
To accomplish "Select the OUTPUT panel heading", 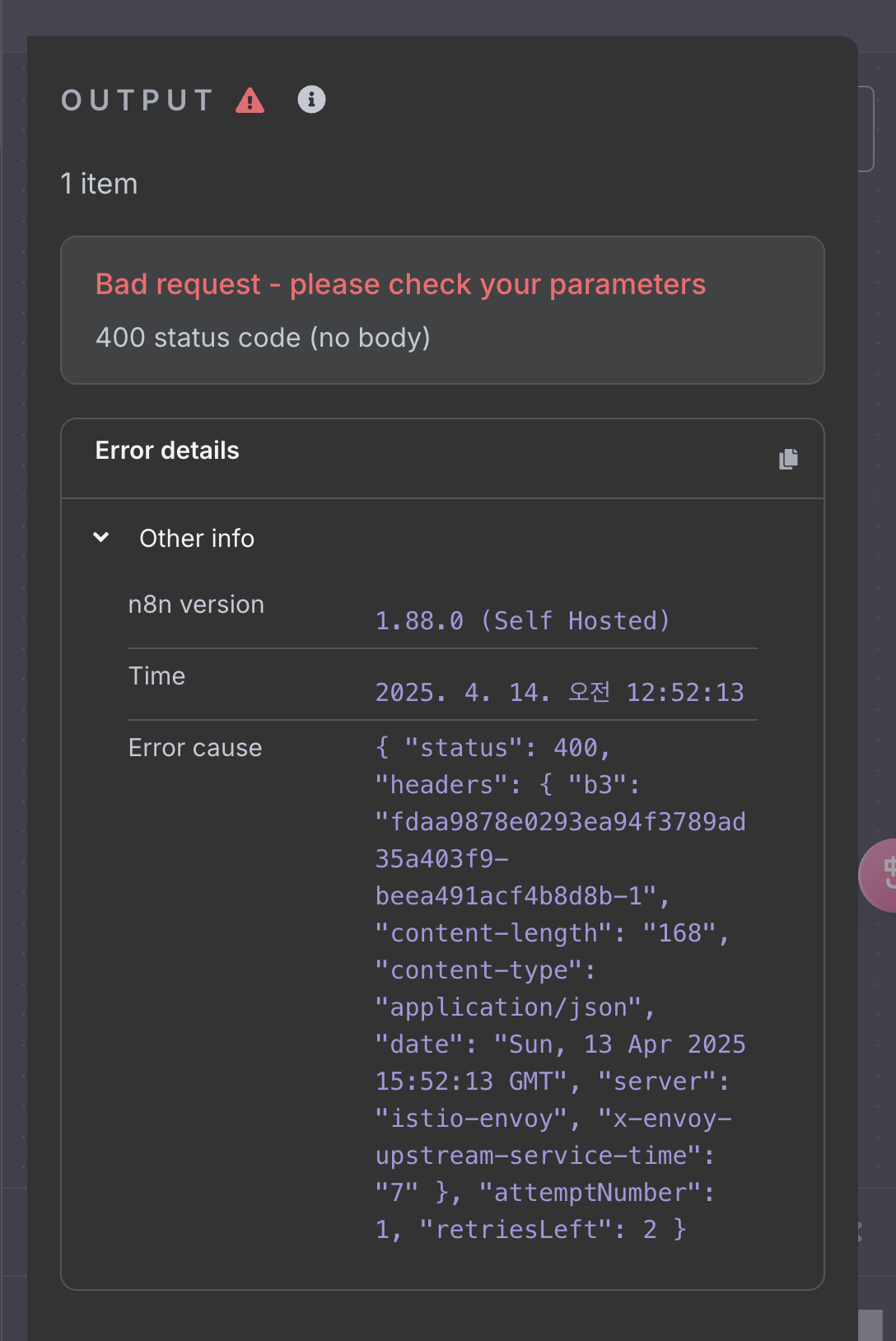I will [x=138, y=100].
